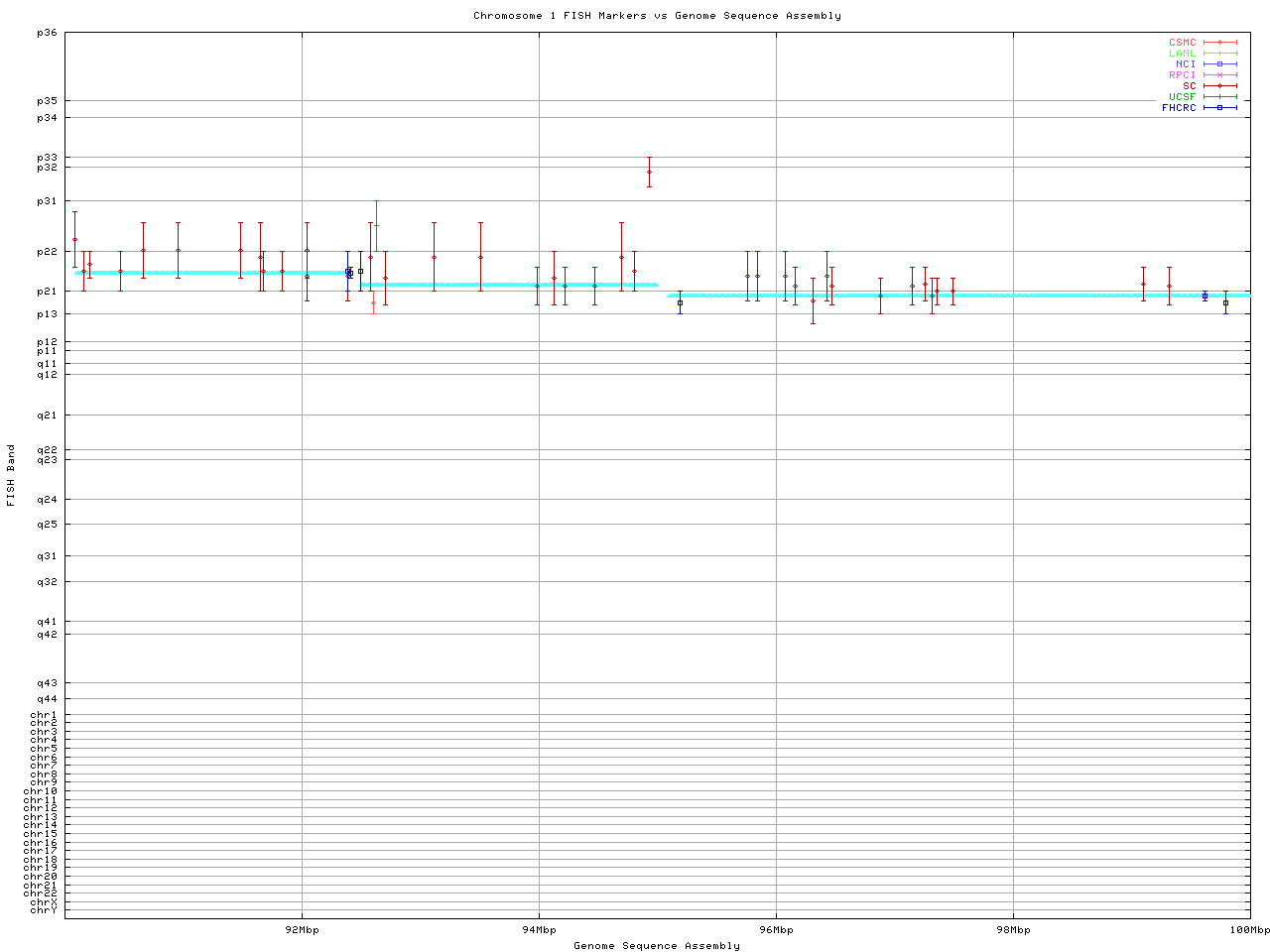Viewport: 1270px width, 952px height.
Task: Click the RPCI legend marker symbol
Action: (x=1219, y=75)
